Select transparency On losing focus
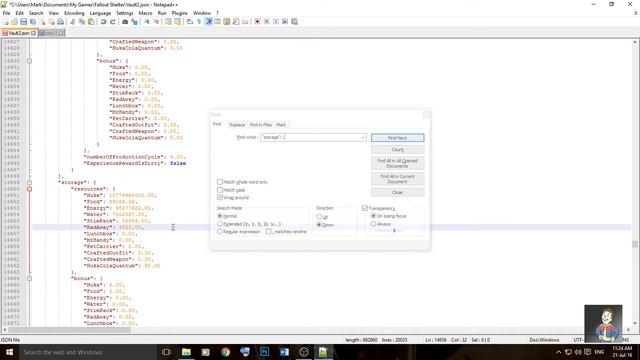 pyautogui.click(x=373, y=216)
